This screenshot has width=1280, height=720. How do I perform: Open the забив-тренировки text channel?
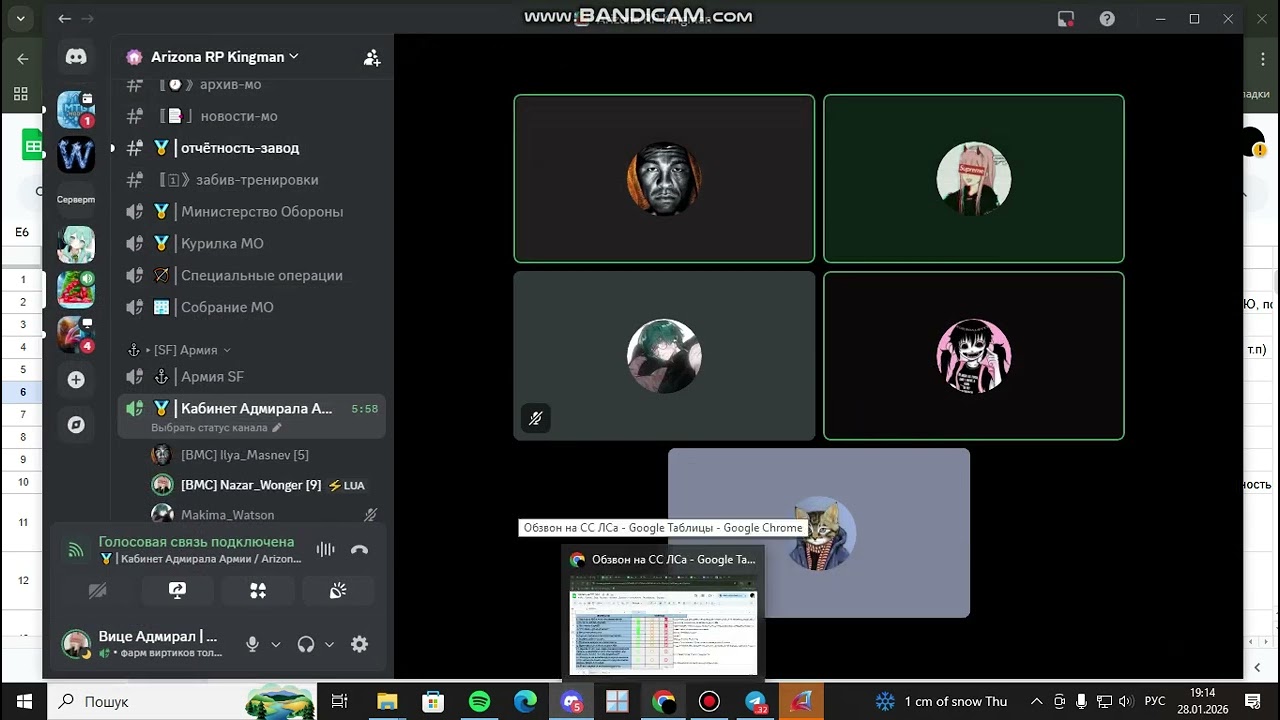pos(251,180)
